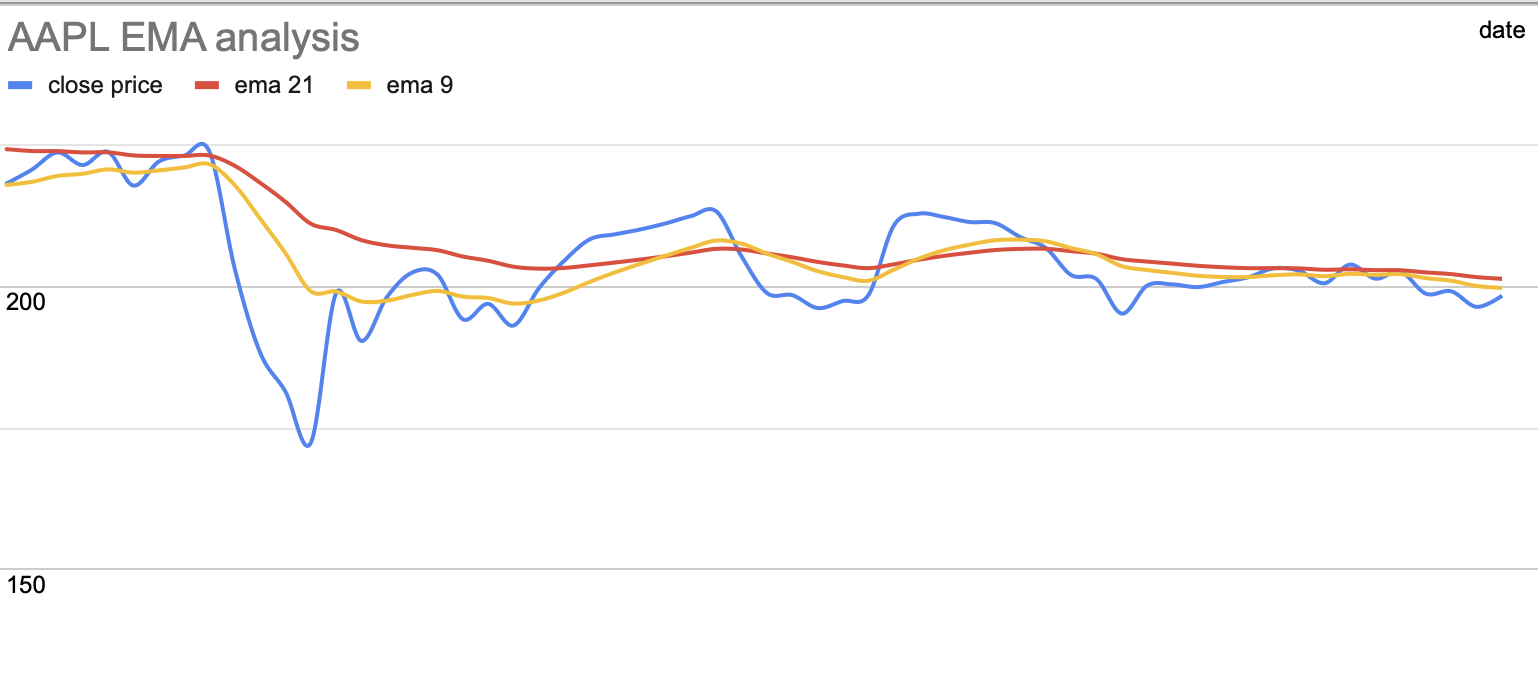Click the left start of the red ema 21 line

click(7, 149)
